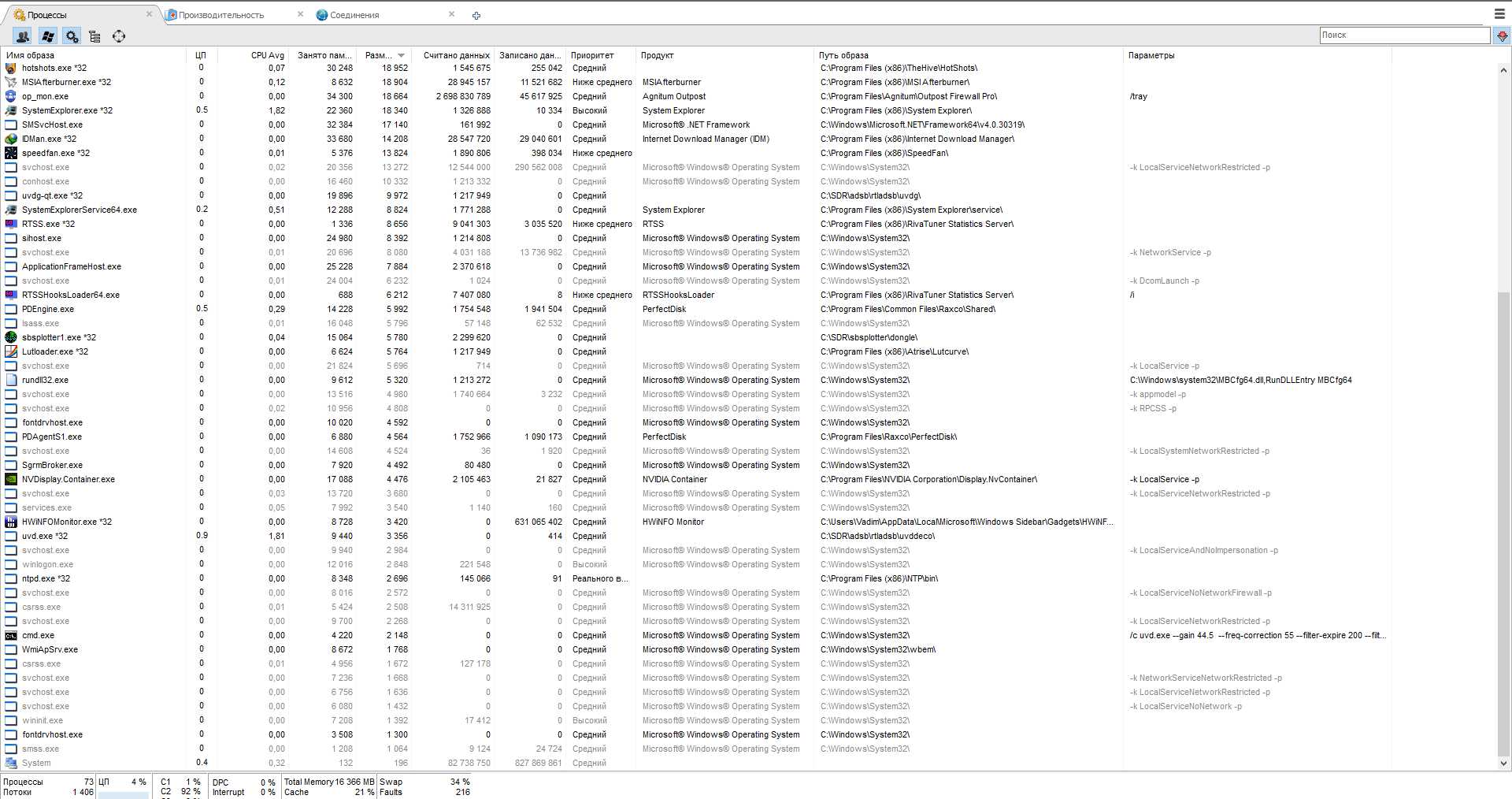The image size is (1512, 799).
Task: Click Total Memory 16 366 MB status entry
Action: click(329, 782)
